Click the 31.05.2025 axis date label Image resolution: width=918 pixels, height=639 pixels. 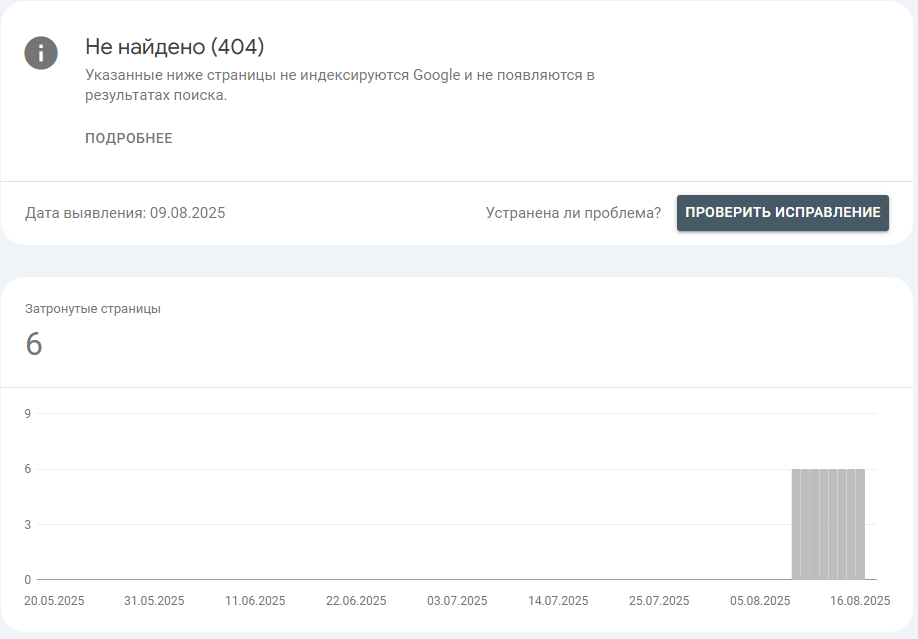click(154, 601)
